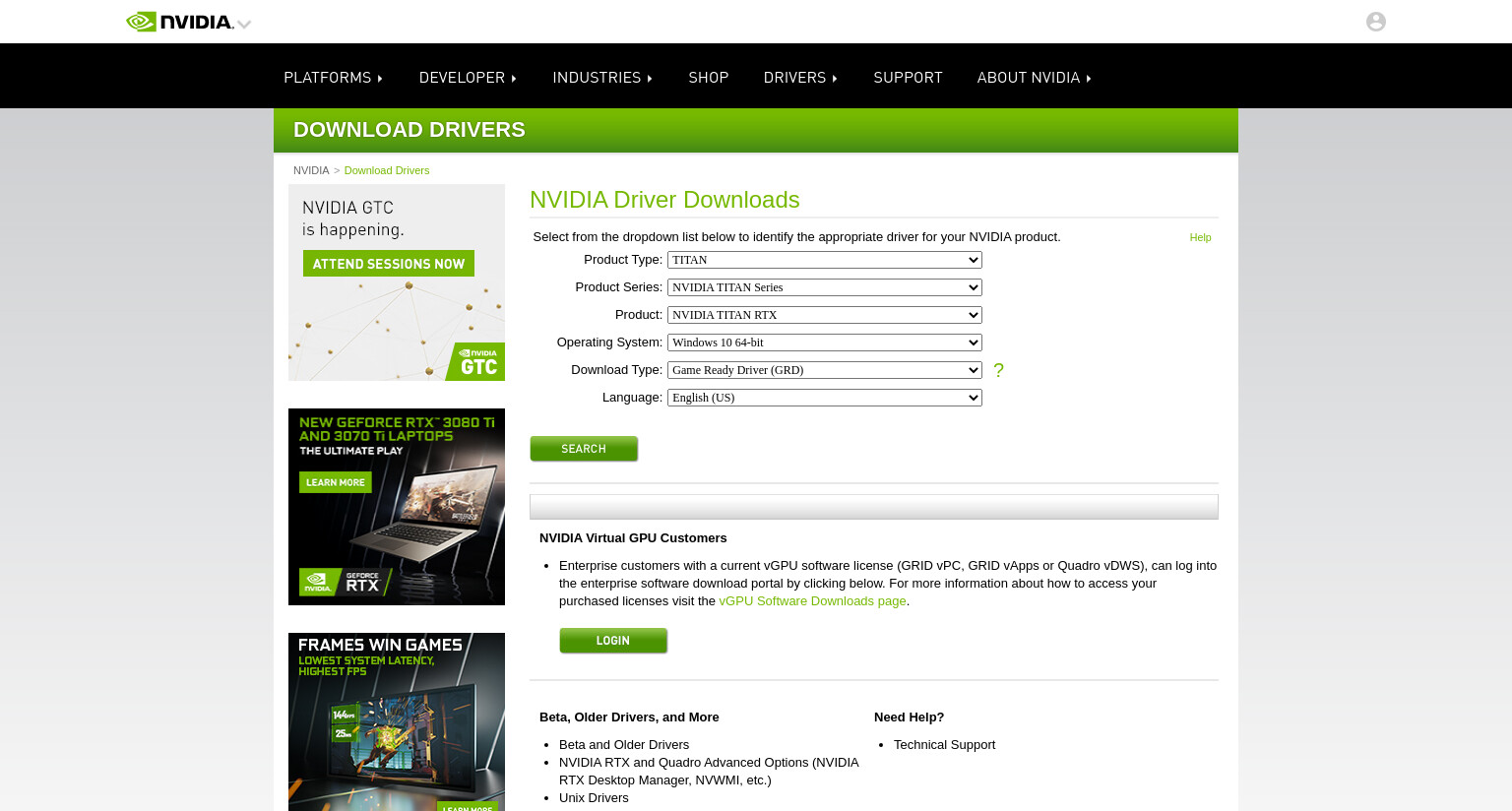The image size is (1512, 811).
Task: Click the NVIDIA breadcrumb link
Action: [311, 170]
